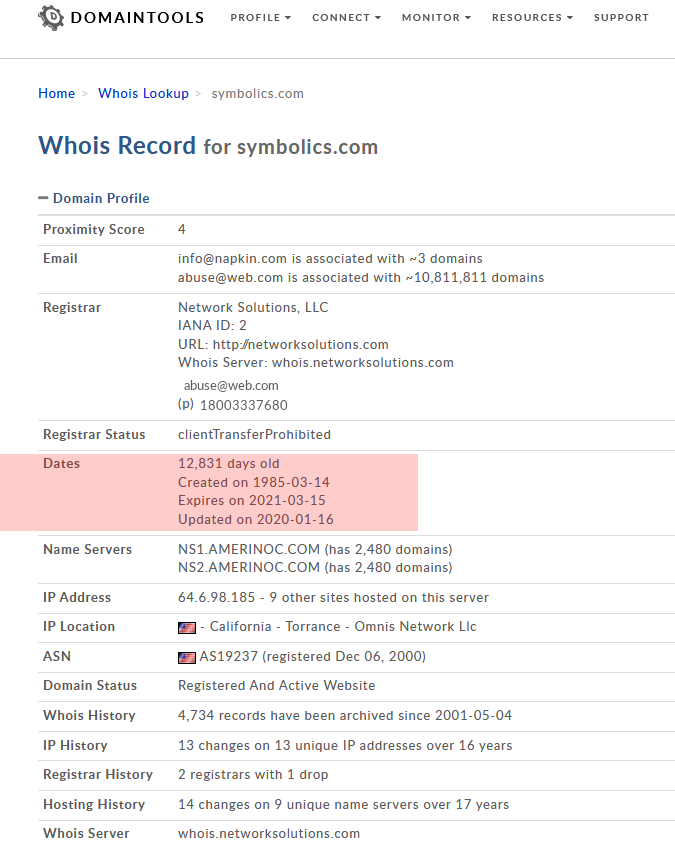Click the DomainTools gear logo icon

coord(51,18)
